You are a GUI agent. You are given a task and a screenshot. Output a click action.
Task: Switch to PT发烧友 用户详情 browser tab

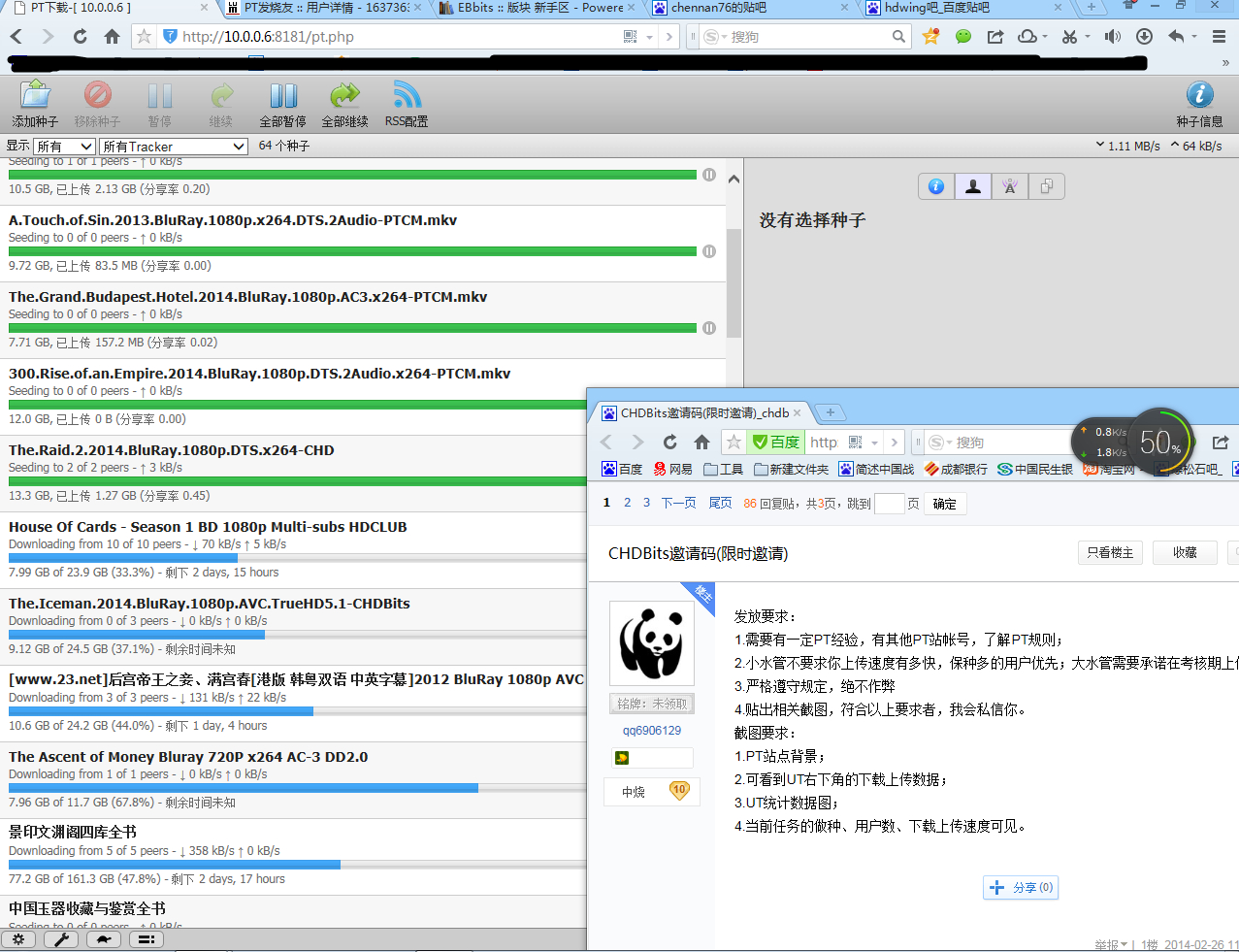click(x=325, y=8)
